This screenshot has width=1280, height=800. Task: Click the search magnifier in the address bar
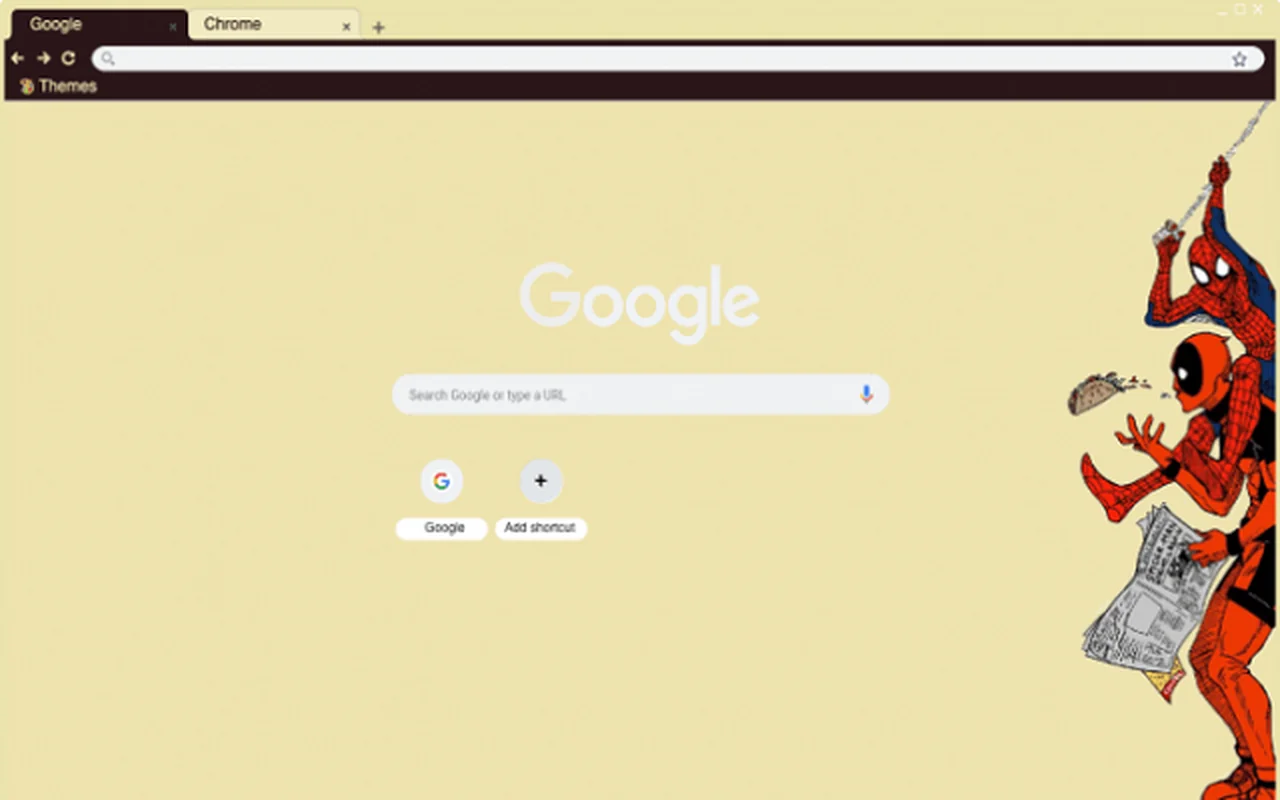[x=108, y=59]
